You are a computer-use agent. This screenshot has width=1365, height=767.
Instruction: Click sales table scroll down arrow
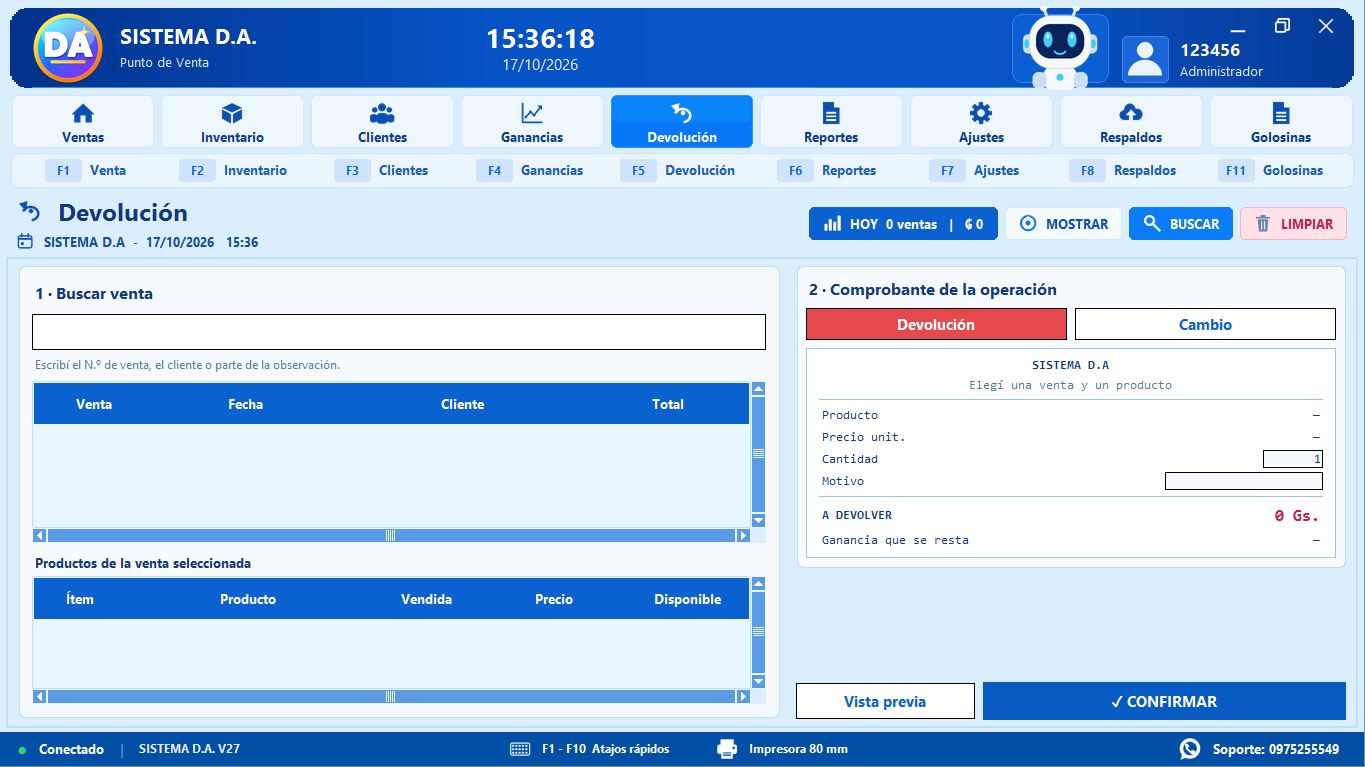pos(758,521)
